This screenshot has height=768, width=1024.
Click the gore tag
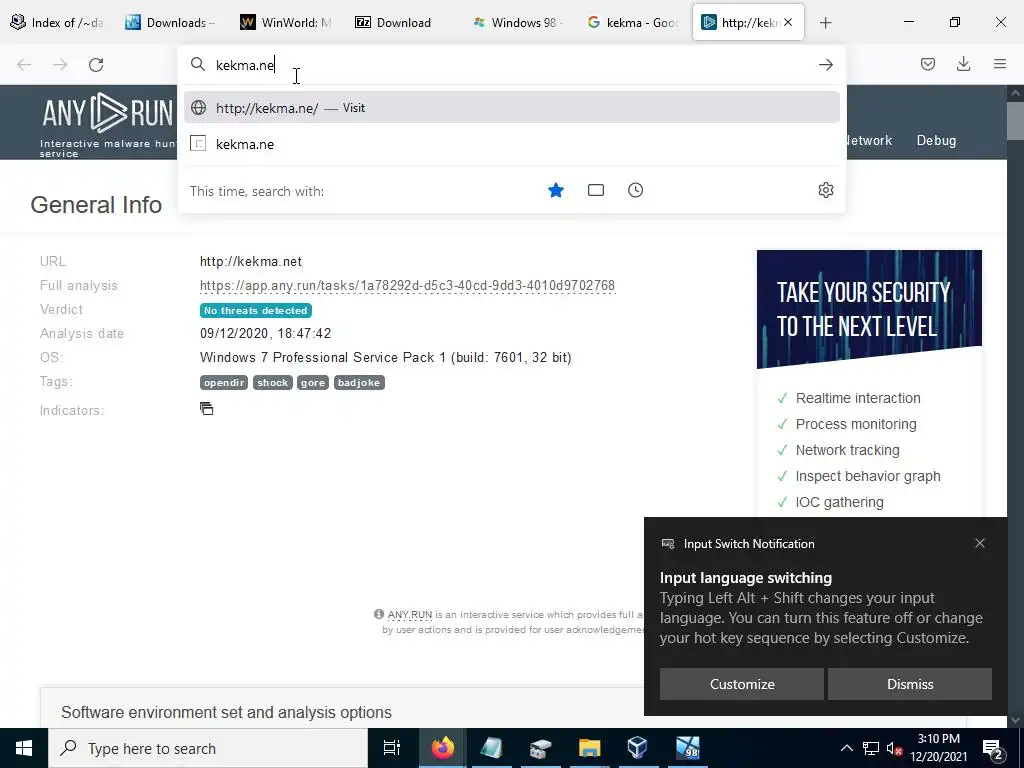(313, 383)
